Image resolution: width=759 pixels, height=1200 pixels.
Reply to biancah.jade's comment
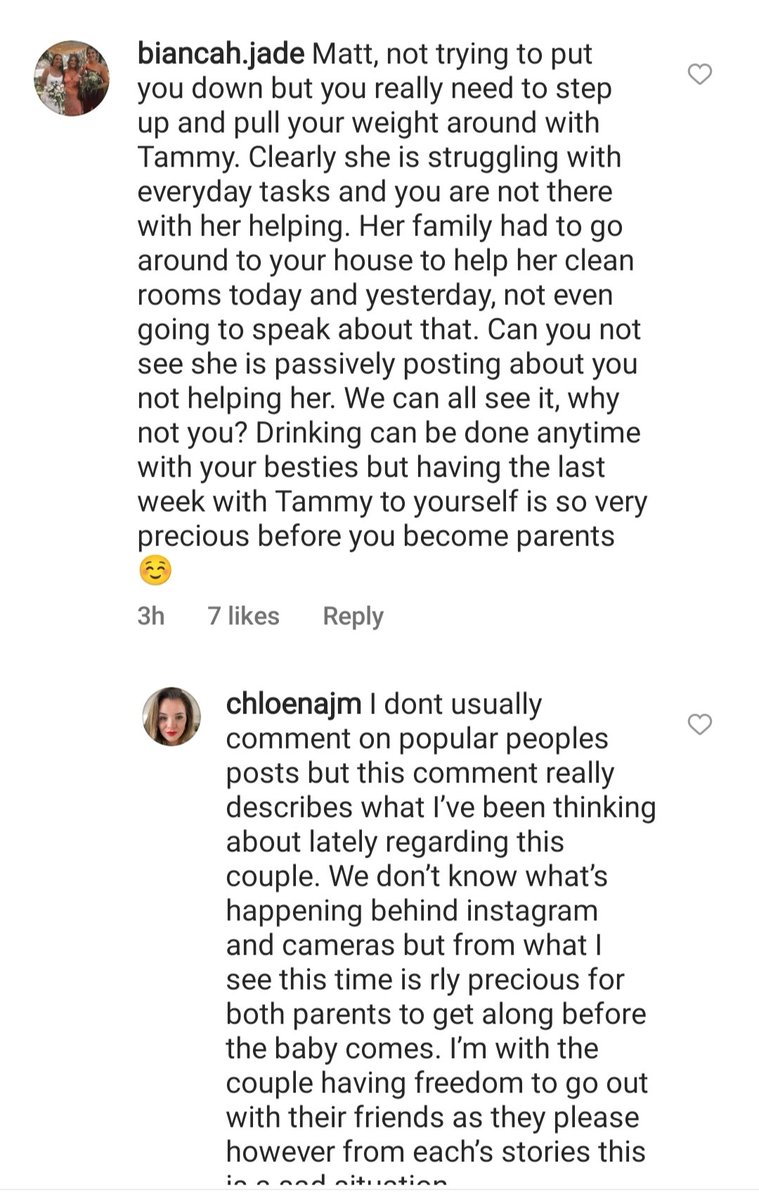tap(353, 616)
